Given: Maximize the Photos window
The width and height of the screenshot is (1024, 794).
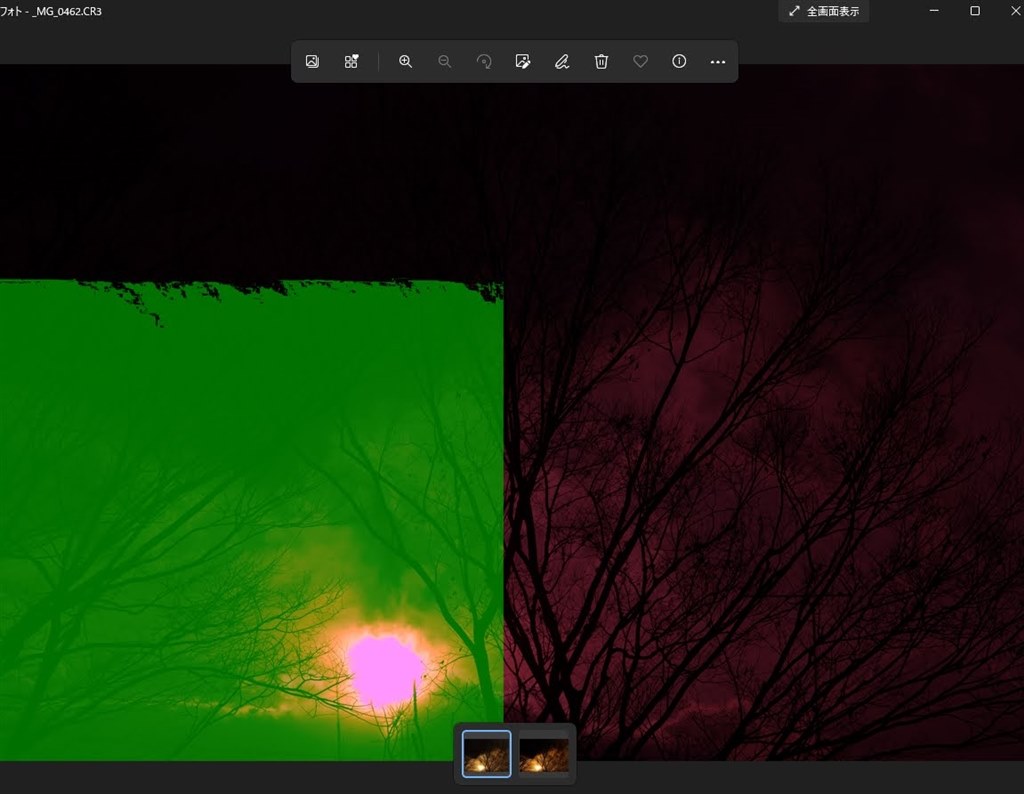Looking at the screenshot, I should pos(975,11).
